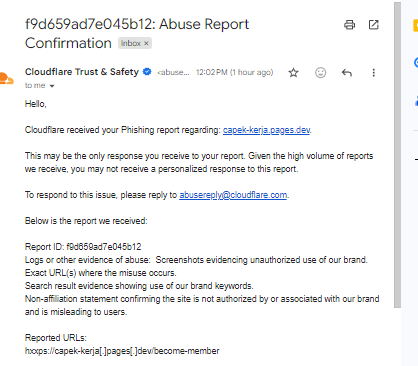Click the email's vertical scrollbar
This screenshot has width=418, height=366.
coord(397,155)
